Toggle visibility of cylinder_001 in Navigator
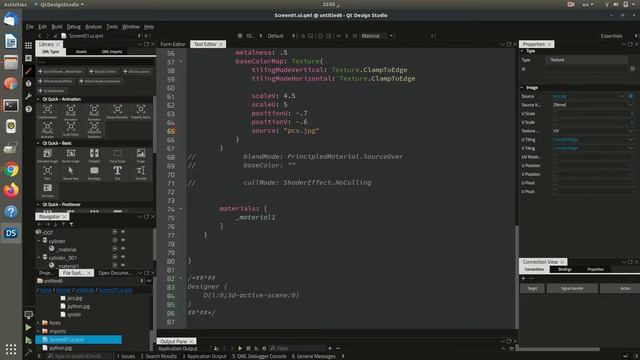Screen dimensions: 640x360 123,257
